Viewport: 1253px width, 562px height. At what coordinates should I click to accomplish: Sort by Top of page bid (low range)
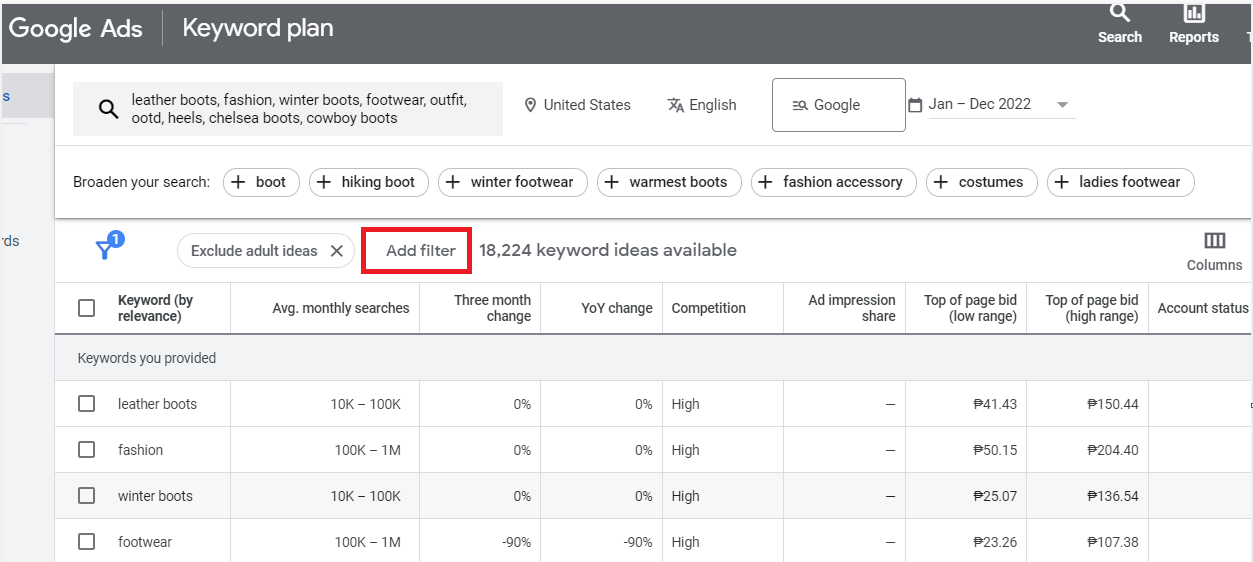[x=970, y=308]
